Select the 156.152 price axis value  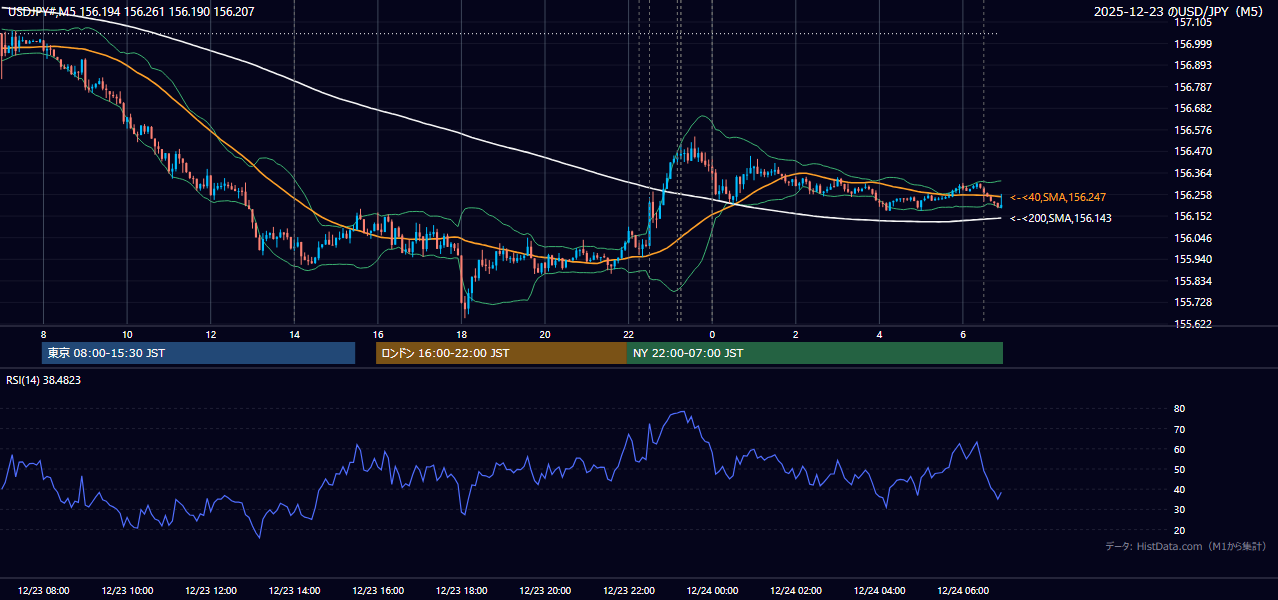pos(1193,216)
